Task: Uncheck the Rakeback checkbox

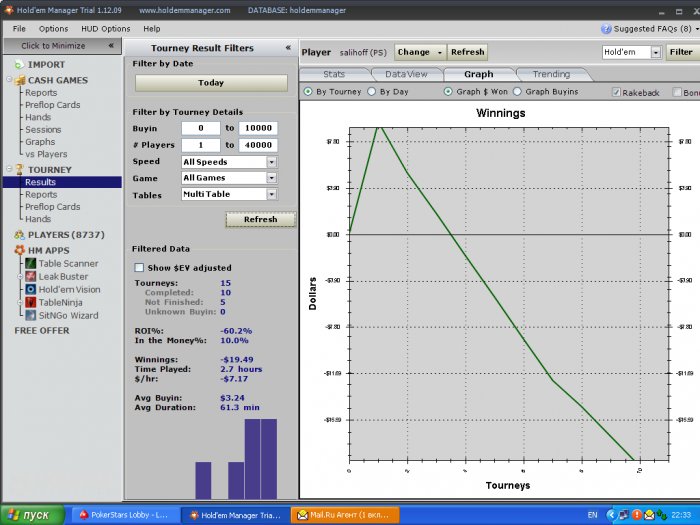Action: (617, 92)
